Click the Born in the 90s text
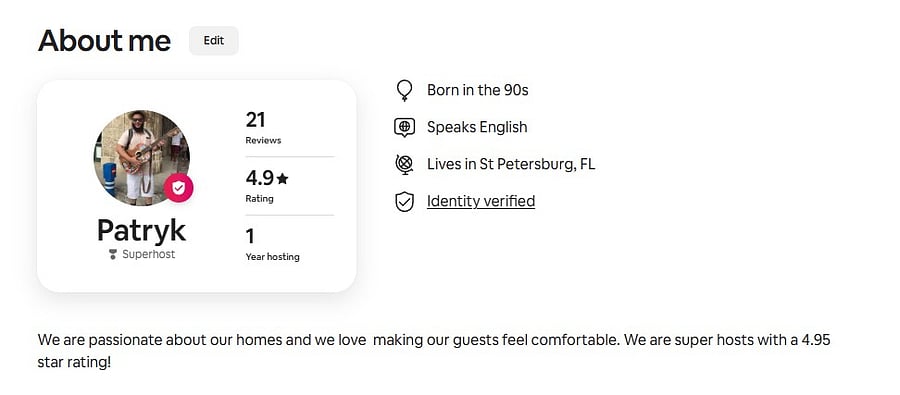The height and width of the screenshot is (395, 900). pos(478,90)
